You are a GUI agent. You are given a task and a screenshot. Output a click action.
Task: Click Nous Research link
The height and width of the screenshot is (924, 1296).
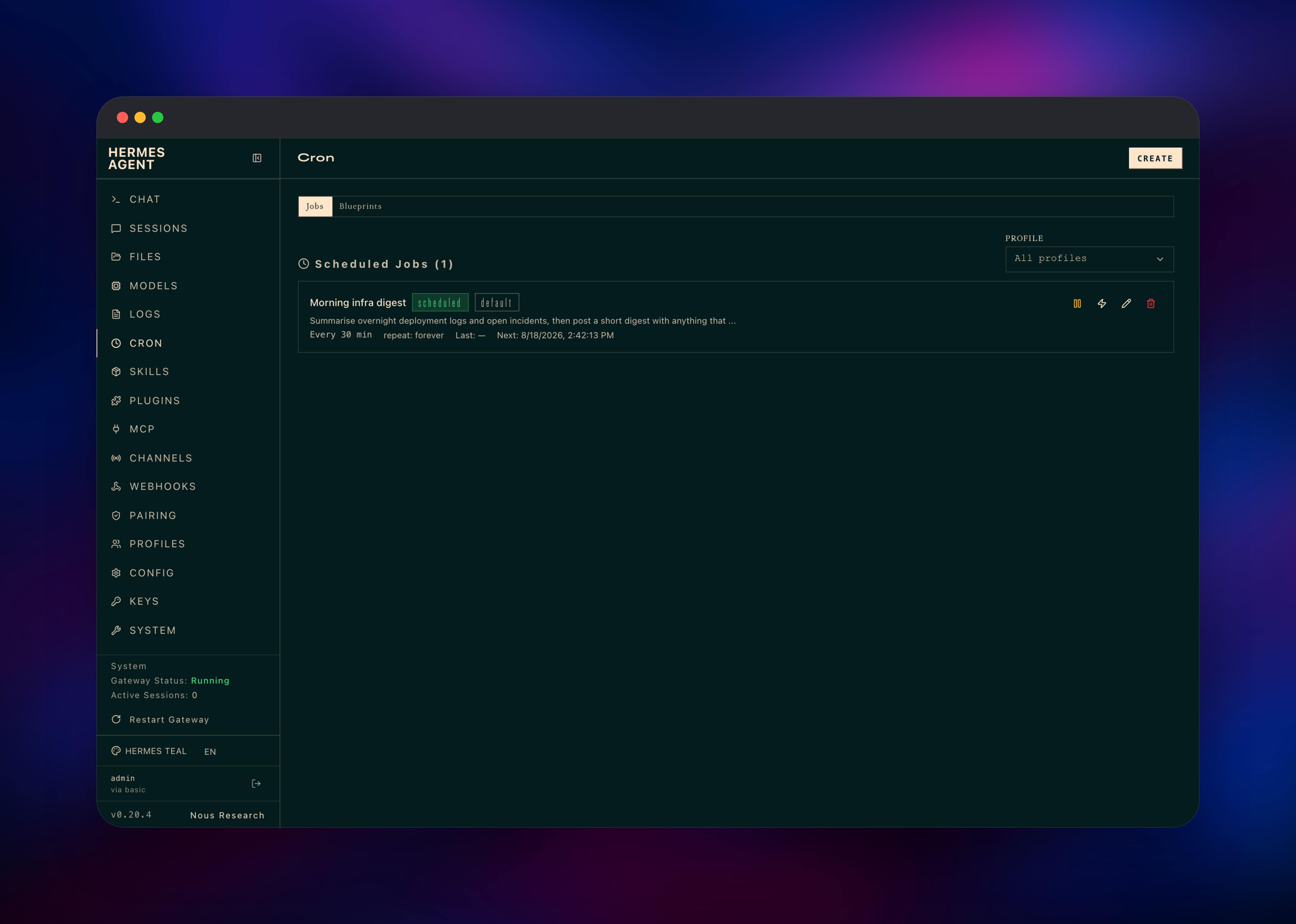tap(227, 815)
